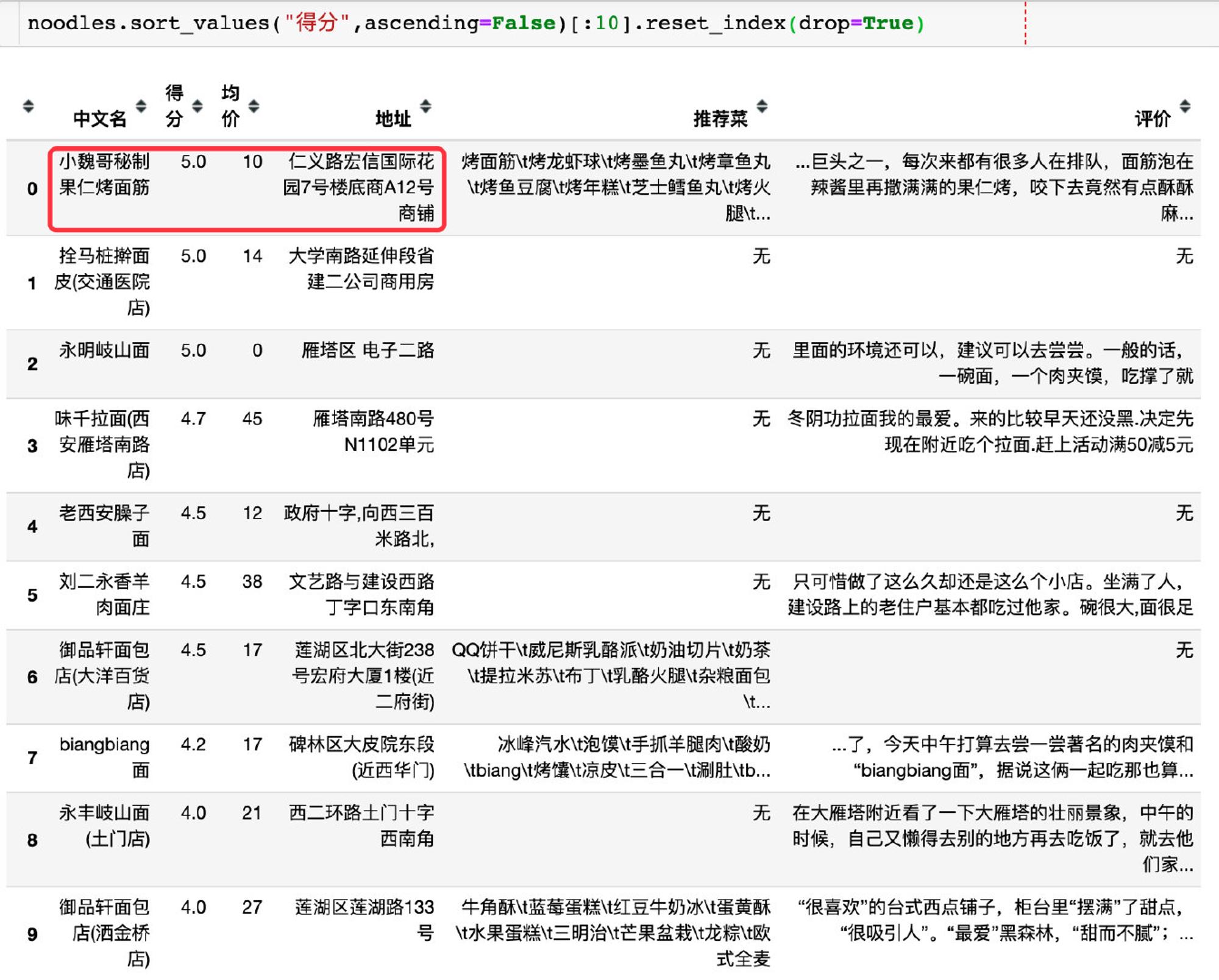Image resolution: width=1219 pixels, height=980 pixels.
Task: Select address 政府十字,向西三百米路北
Action: click(359, 526)
